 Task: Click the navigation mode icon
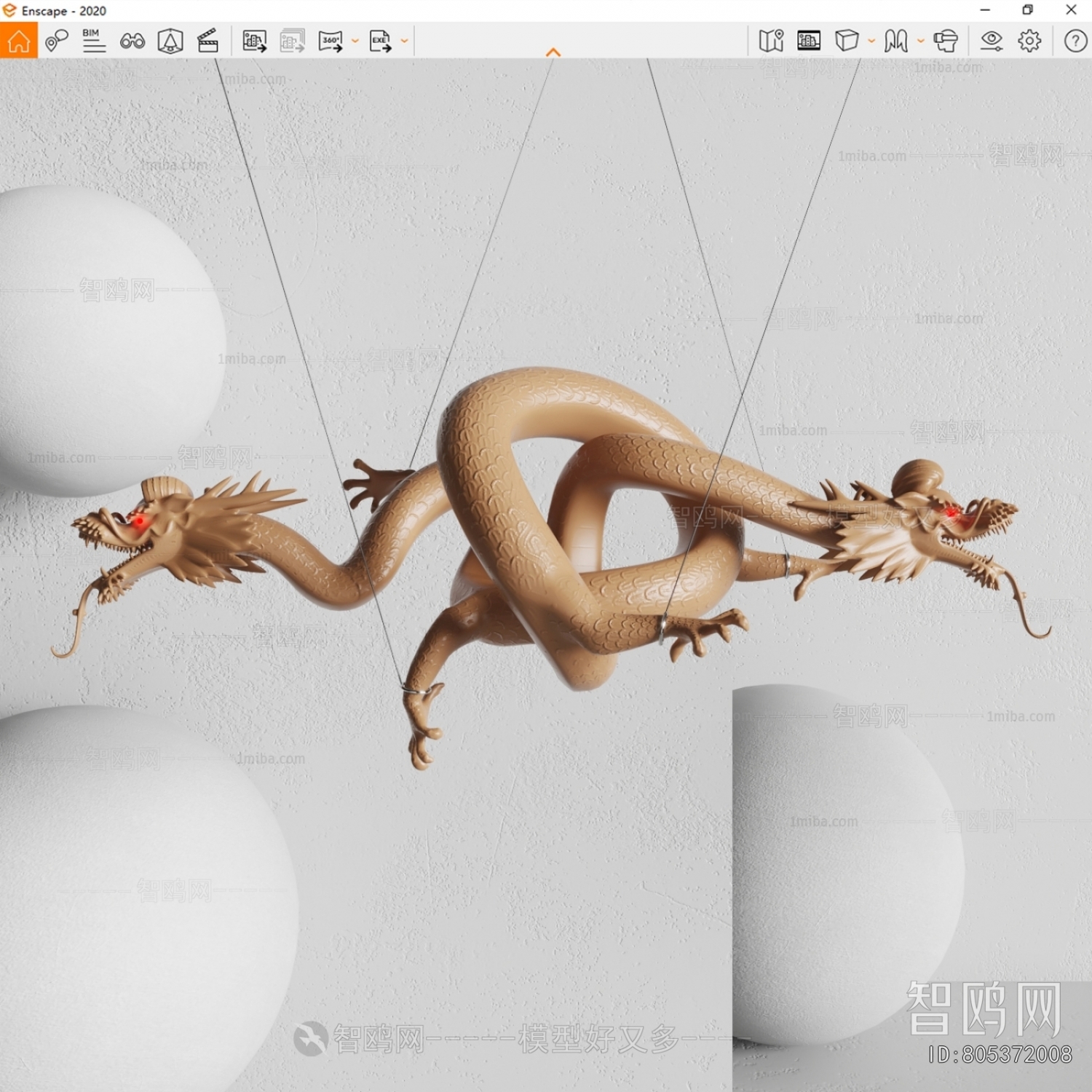pyautogui.click(x=896, y=41)
